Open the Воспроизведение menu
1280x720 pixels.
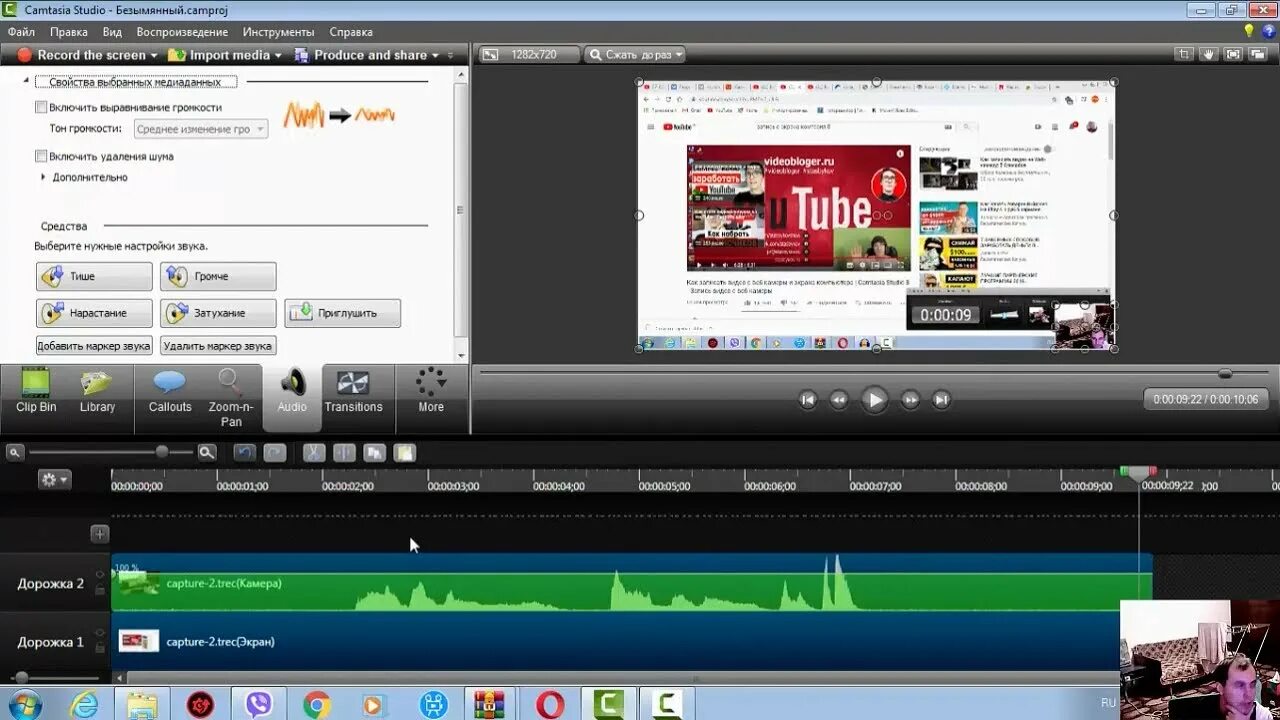(x=182, y=32)
